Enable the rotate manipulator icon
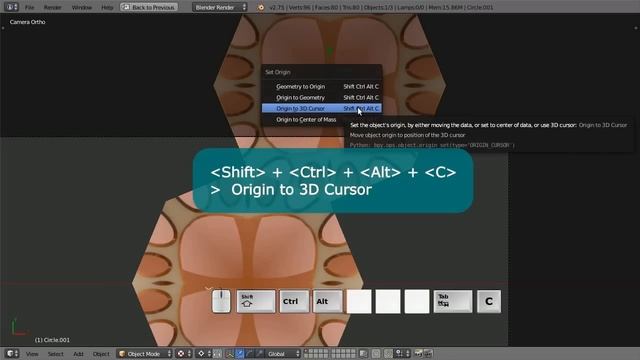Screen dimensions: 640x360 tap(249, 354)
